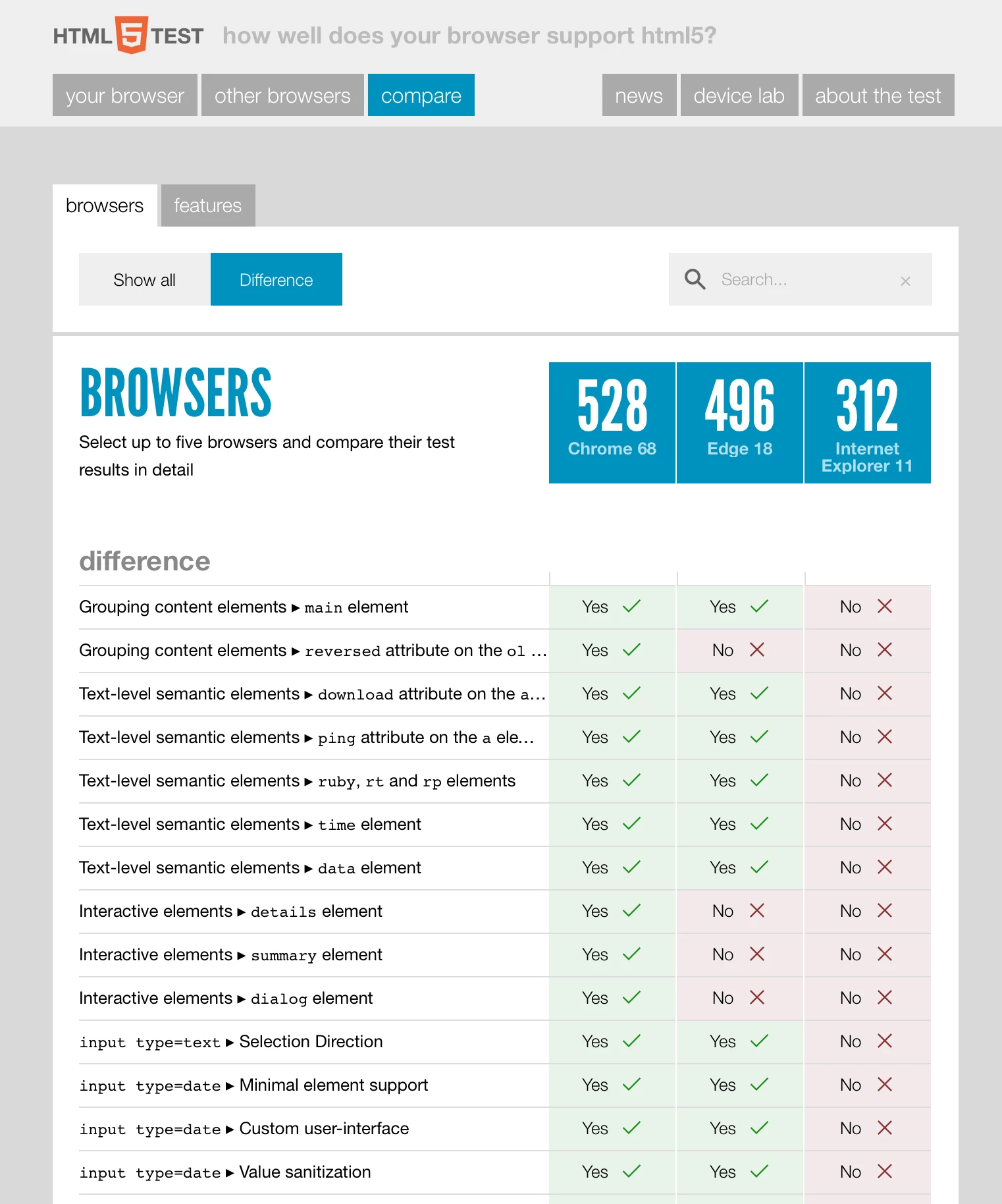Click 'Value sanitization' row label
The image size is (1002, 1204).
[225, 1172]
